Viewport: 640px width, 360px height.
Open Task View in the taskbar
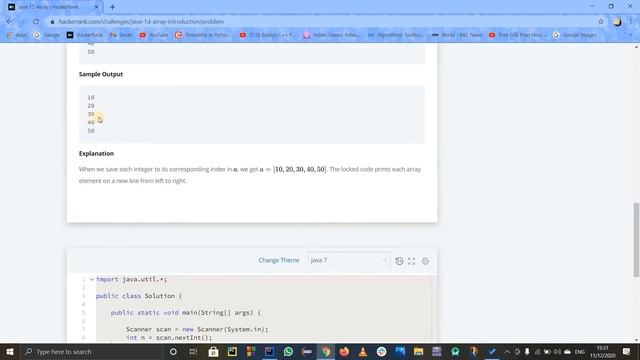tap(193, 352)
